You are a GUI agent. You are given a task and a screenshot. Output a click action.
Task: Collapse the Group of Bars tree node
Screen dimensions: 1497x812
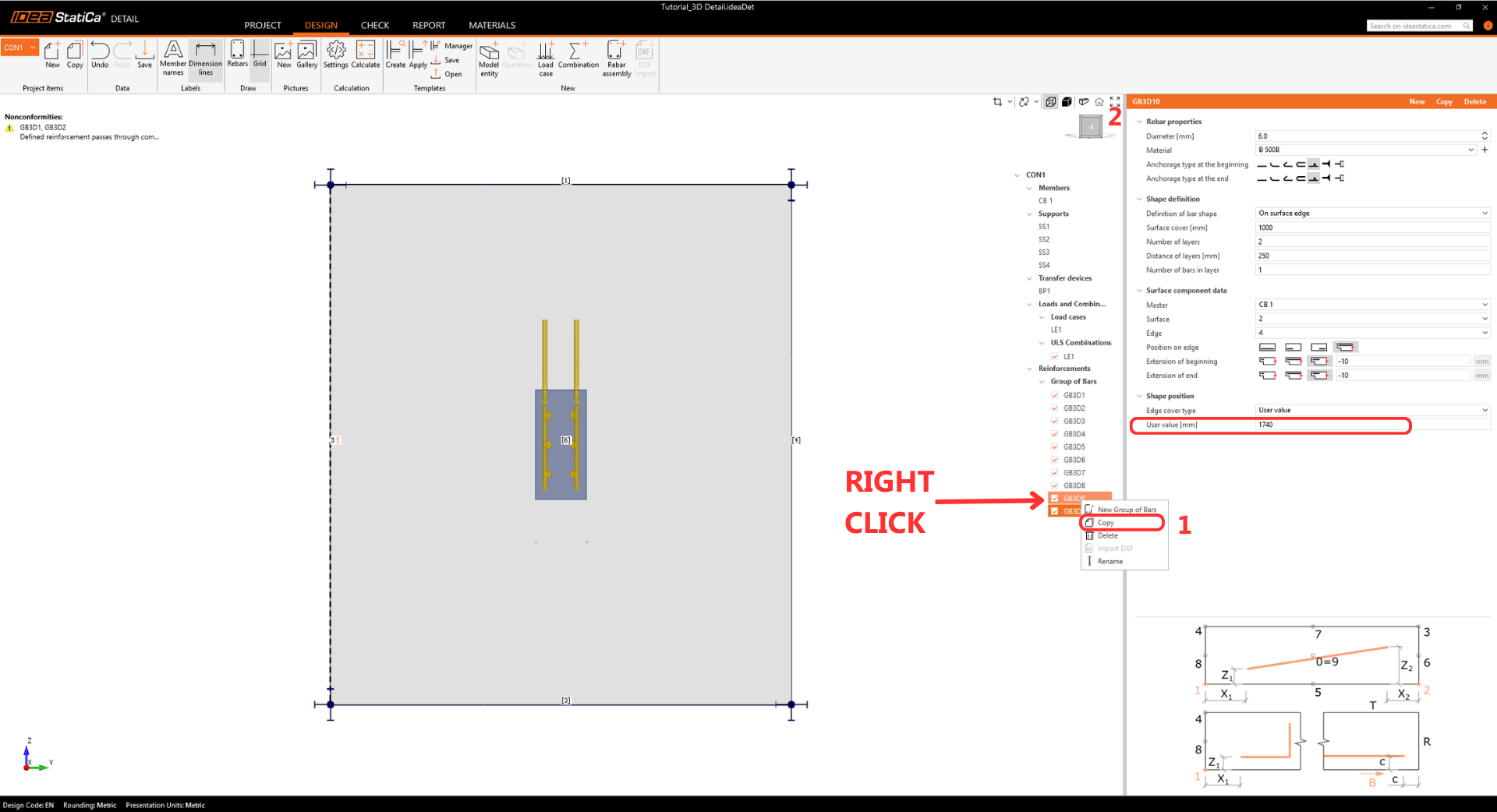coord(1042,382)
